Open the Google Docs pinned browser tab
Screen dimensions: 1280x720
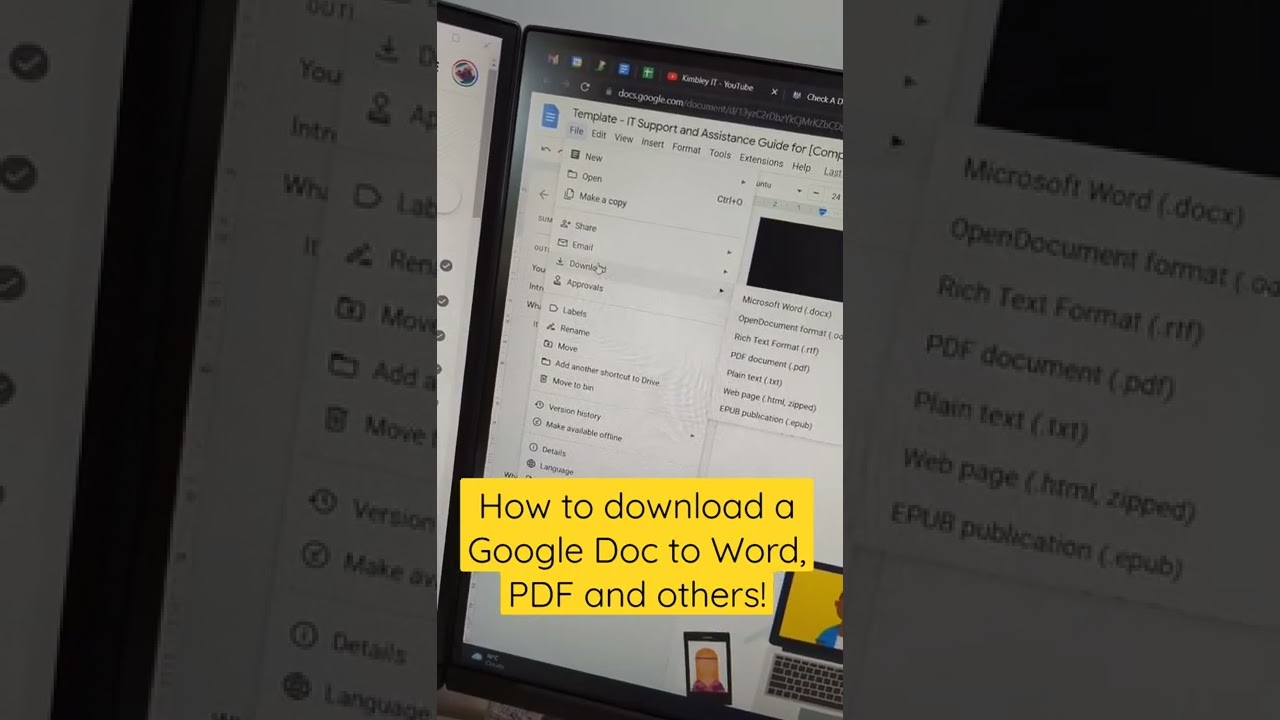[x=624, y=69]
